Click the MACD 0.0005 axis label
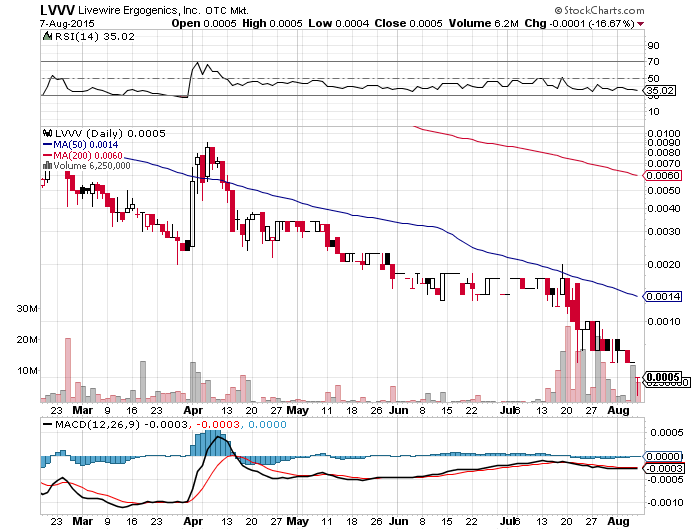 coord(667,432)
